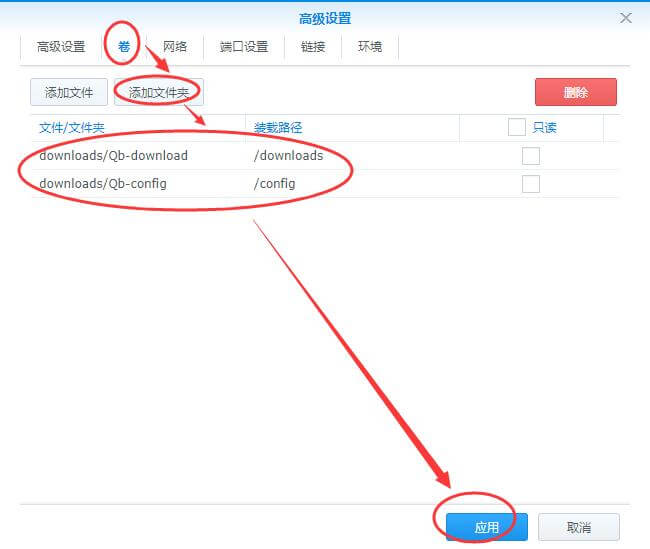Sort by the 文件/文件夹 column header
The image size is (650, 549).
coord(72,128)
